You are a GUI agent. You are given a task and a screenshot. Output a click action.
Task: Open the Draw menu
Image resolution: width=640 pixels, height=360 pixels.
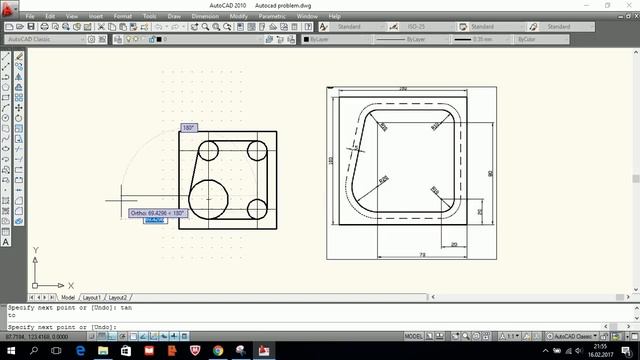(x=174, y=16)
